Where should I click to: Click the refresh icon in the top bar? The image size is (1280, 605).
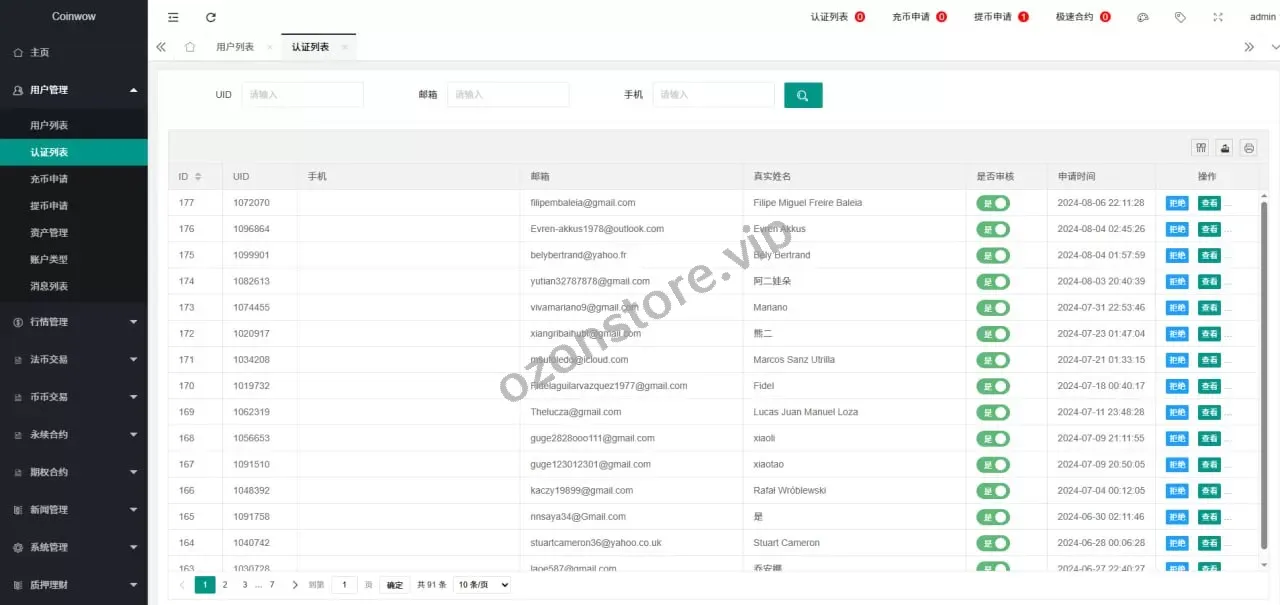(210, 17)
